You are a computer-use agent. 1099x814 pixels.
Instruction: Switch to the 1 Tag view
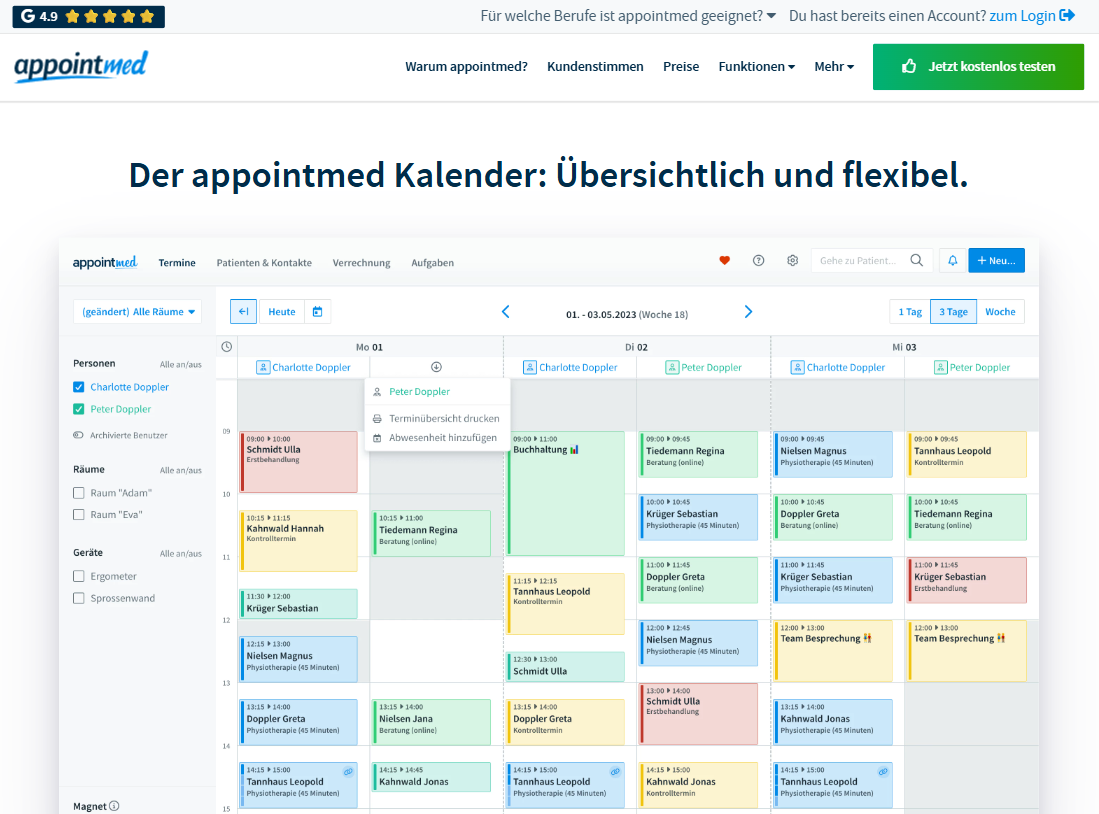coord(910,311)
